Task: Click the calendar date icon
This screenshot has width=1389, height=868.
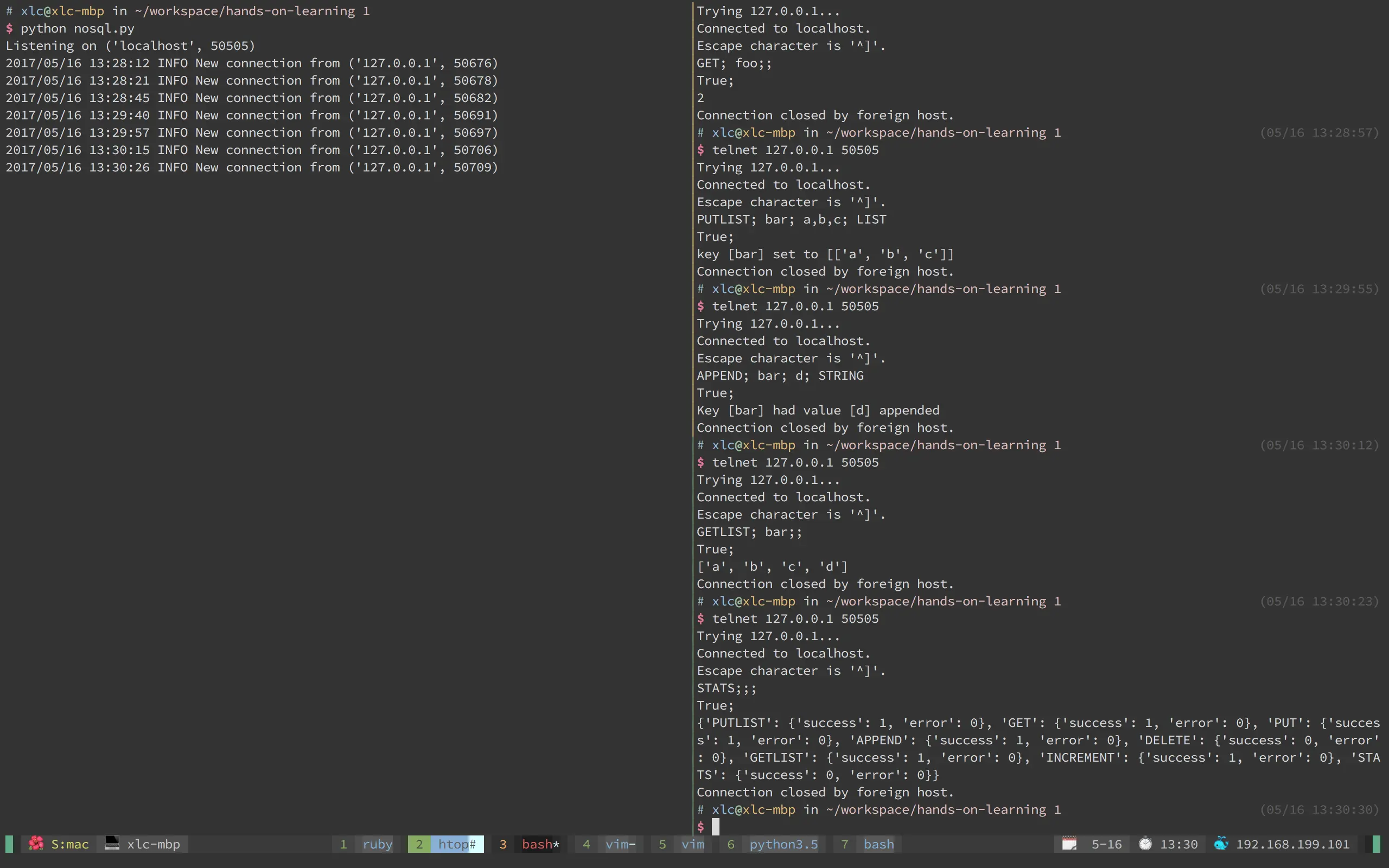Action: pyautogui.click(x=1069, y=843)
